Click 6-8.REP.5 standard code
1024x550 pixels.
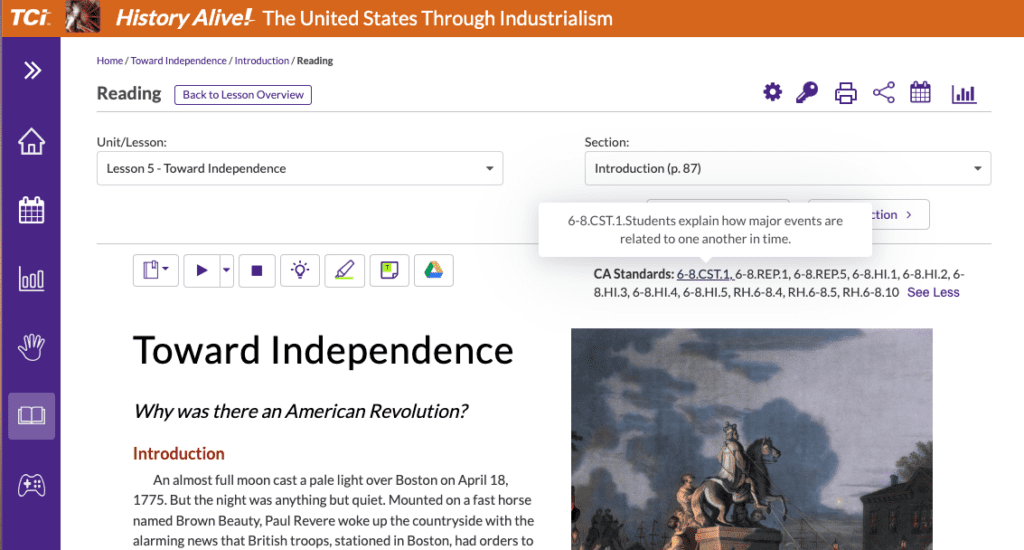(821, 274)
